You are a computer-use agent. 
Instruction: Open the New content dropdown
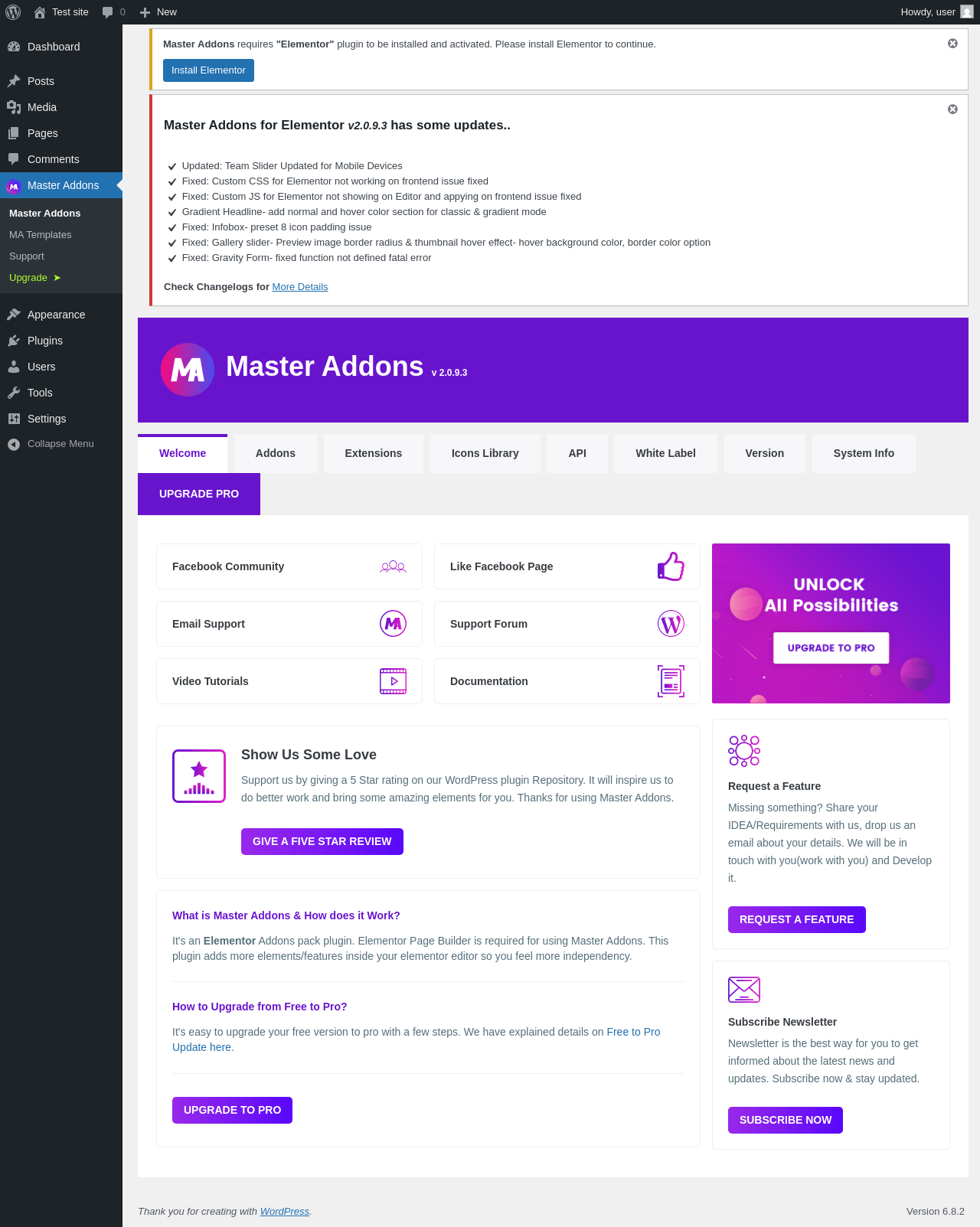158,12
